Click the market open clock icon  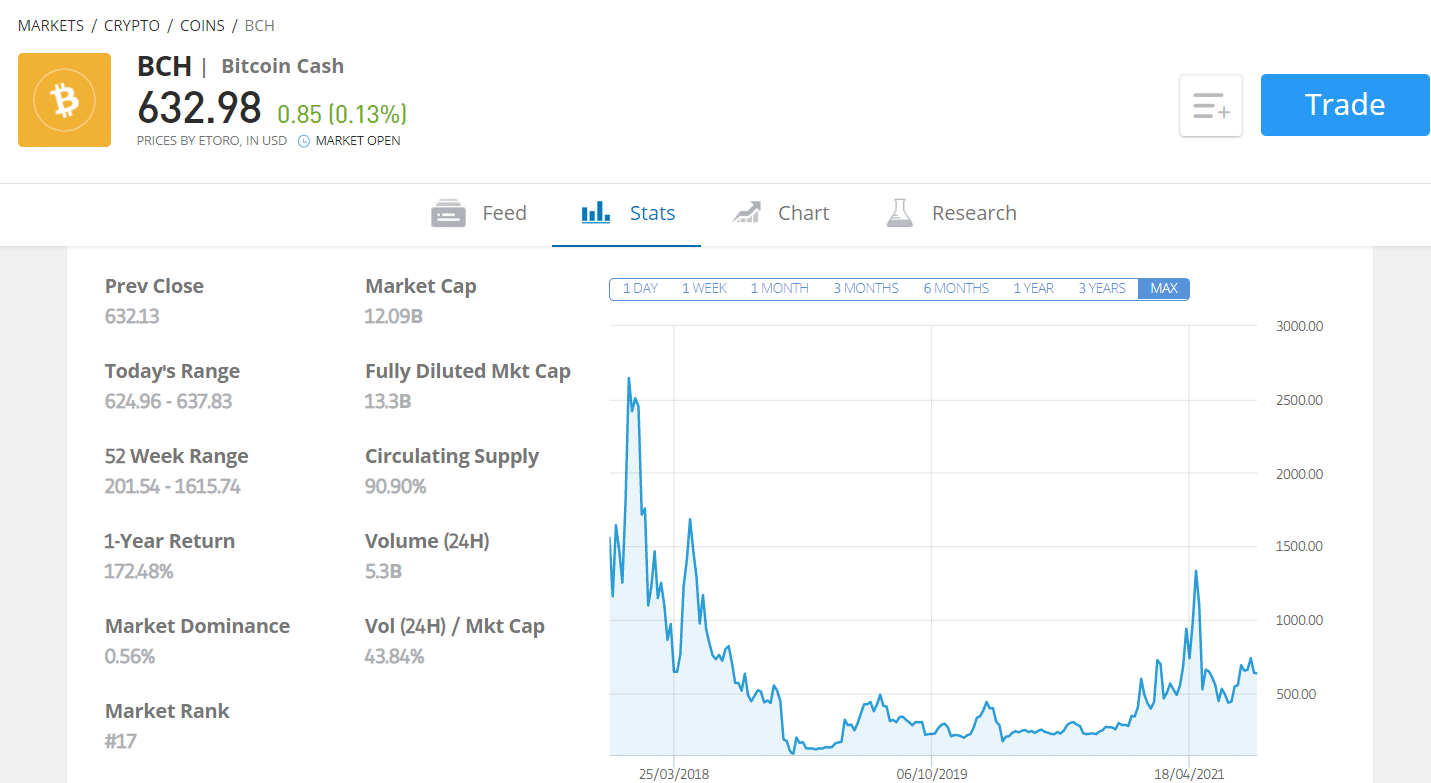(304, 141)
